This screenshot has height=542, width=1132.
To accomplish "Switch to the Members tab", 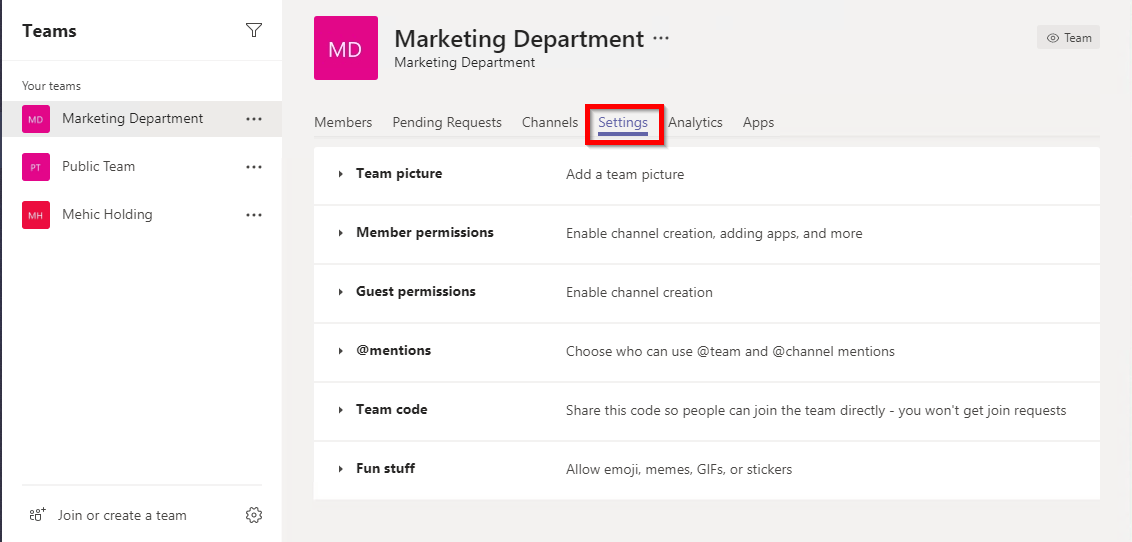I will point(343,122).
